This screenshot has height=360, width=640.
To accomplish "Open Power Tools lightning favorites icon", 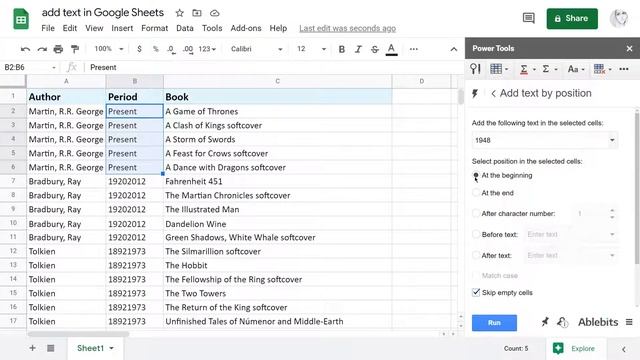I will coord(475,93).
